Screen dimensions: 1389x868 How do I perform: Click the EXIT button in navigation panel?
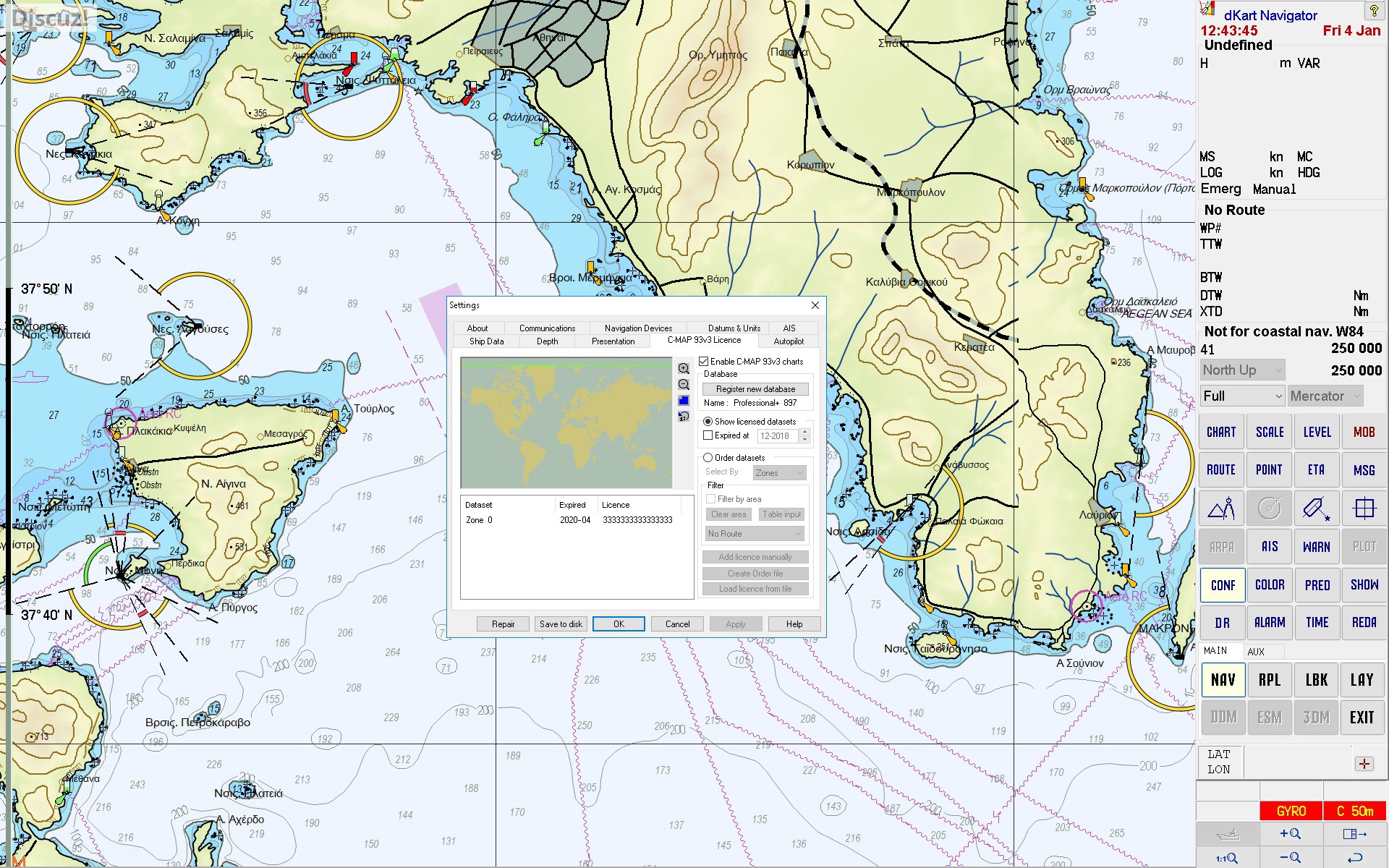point(1362,718)
